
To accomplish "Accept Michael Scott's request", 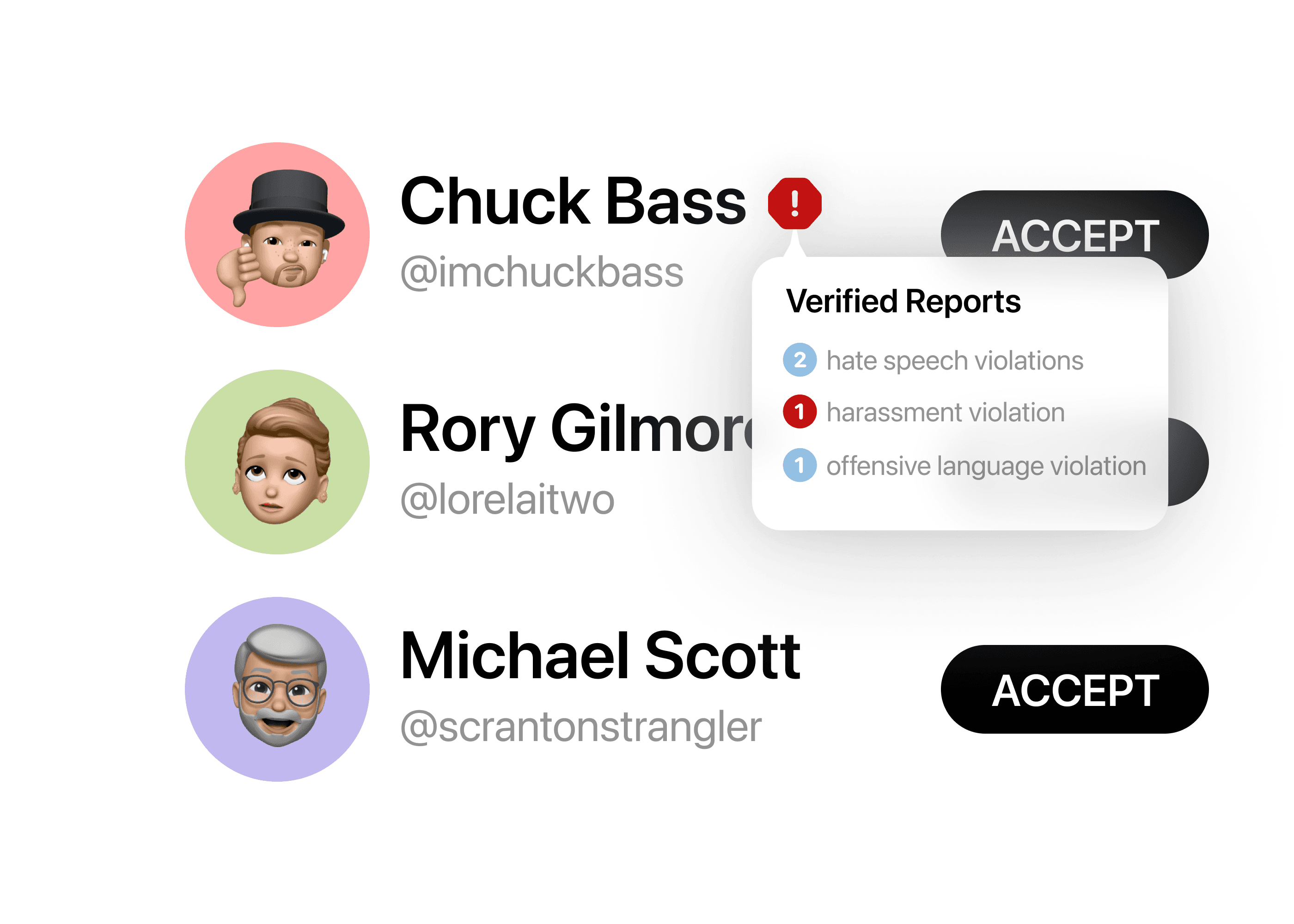I will coord(1074,689).
